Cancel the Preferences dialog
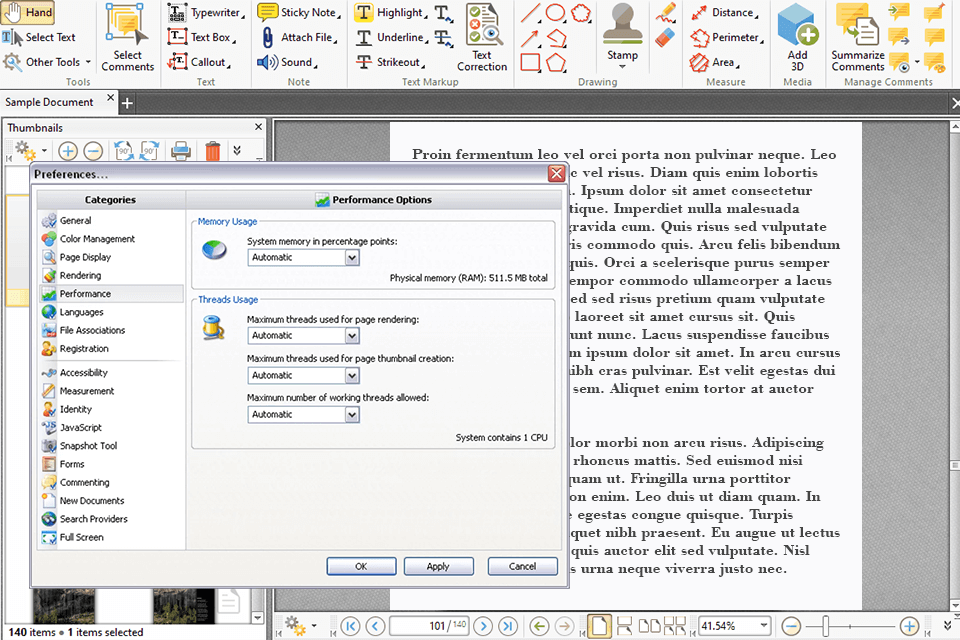Viewport: 960px width, 640px height. pyautogui.click(x=522, y=567)
